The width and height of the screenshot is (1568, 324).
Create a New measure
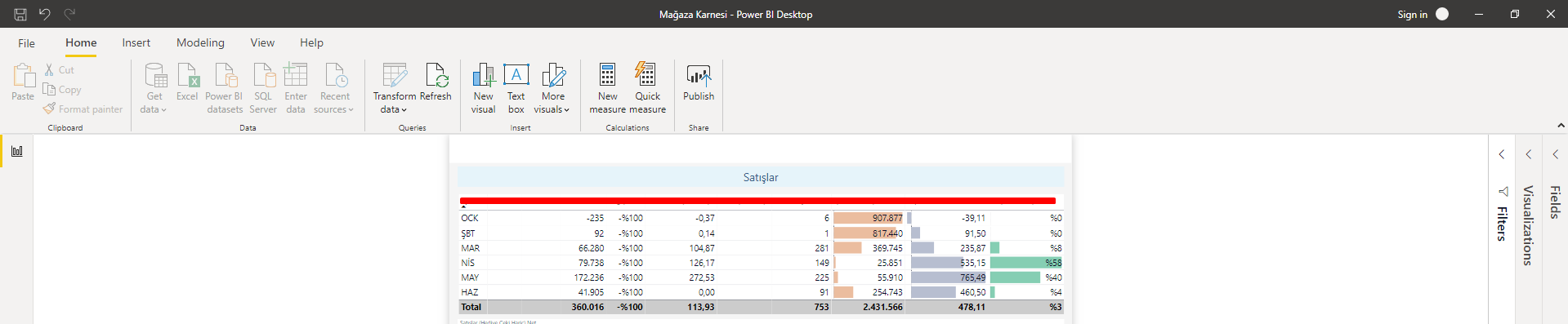(608, 88)
